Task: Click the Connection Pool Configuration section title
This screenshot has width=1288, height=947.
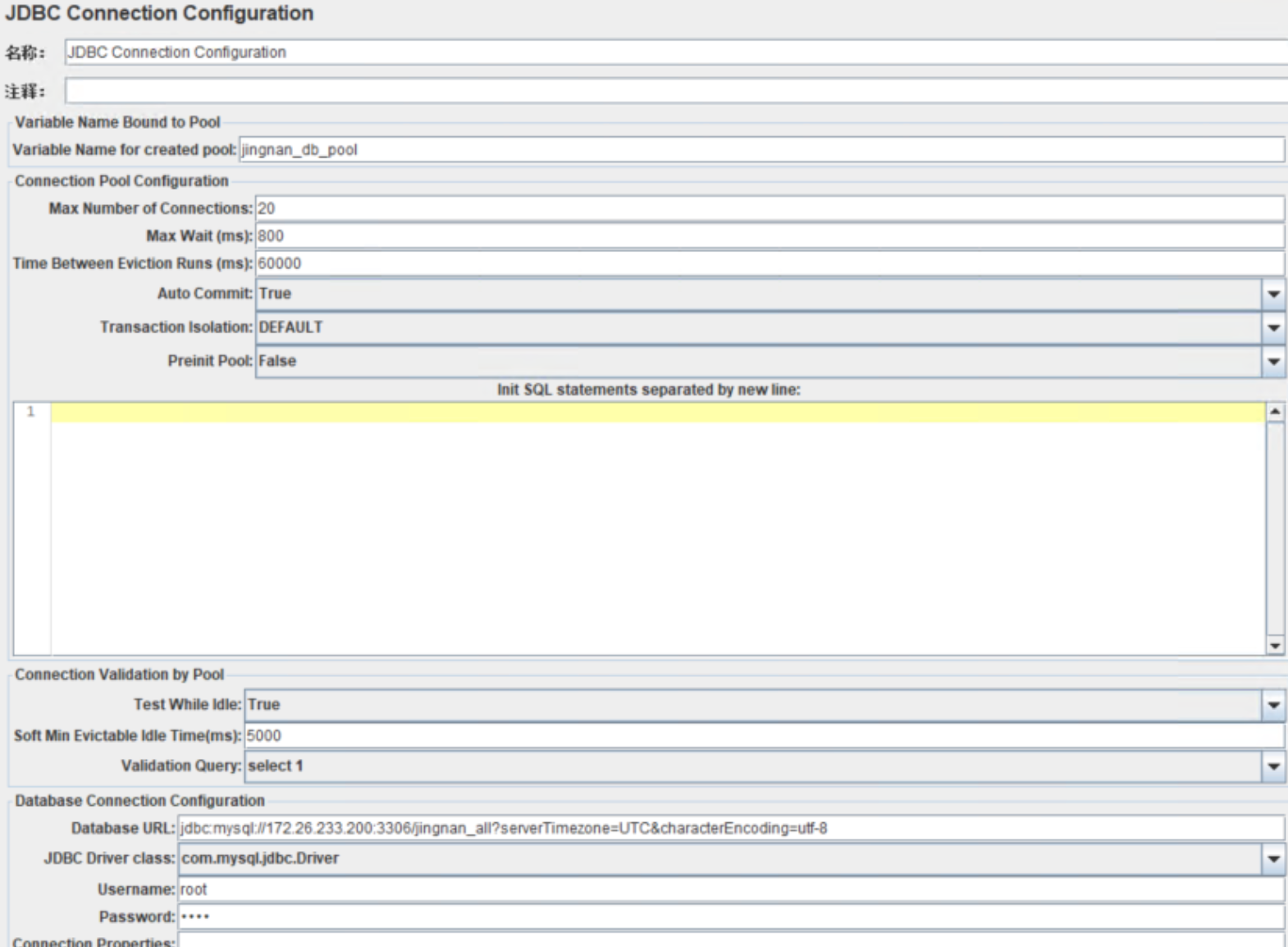Action: (121, 181)
